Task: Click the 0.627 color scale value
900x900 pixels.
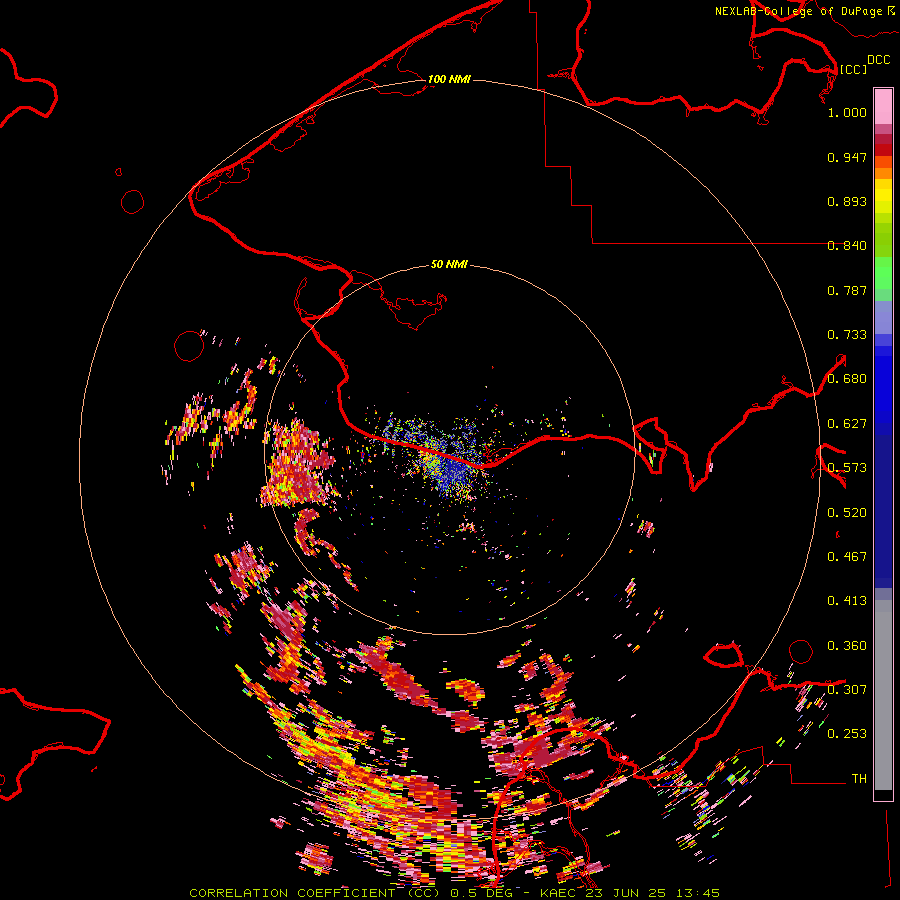Action: pyautogui.click(x=847, y=424)
